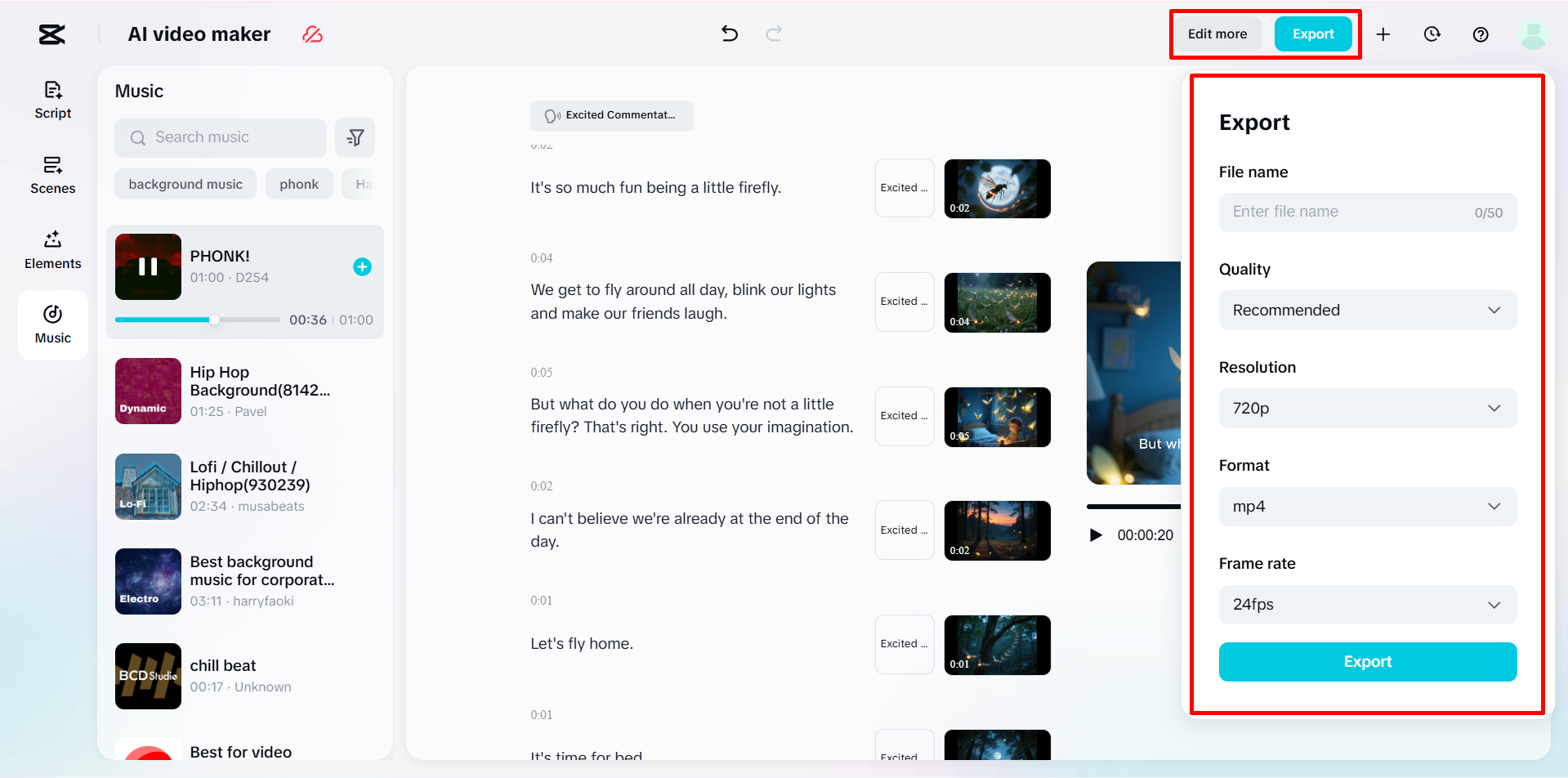Click the AI video maker title

click(199, 34)
